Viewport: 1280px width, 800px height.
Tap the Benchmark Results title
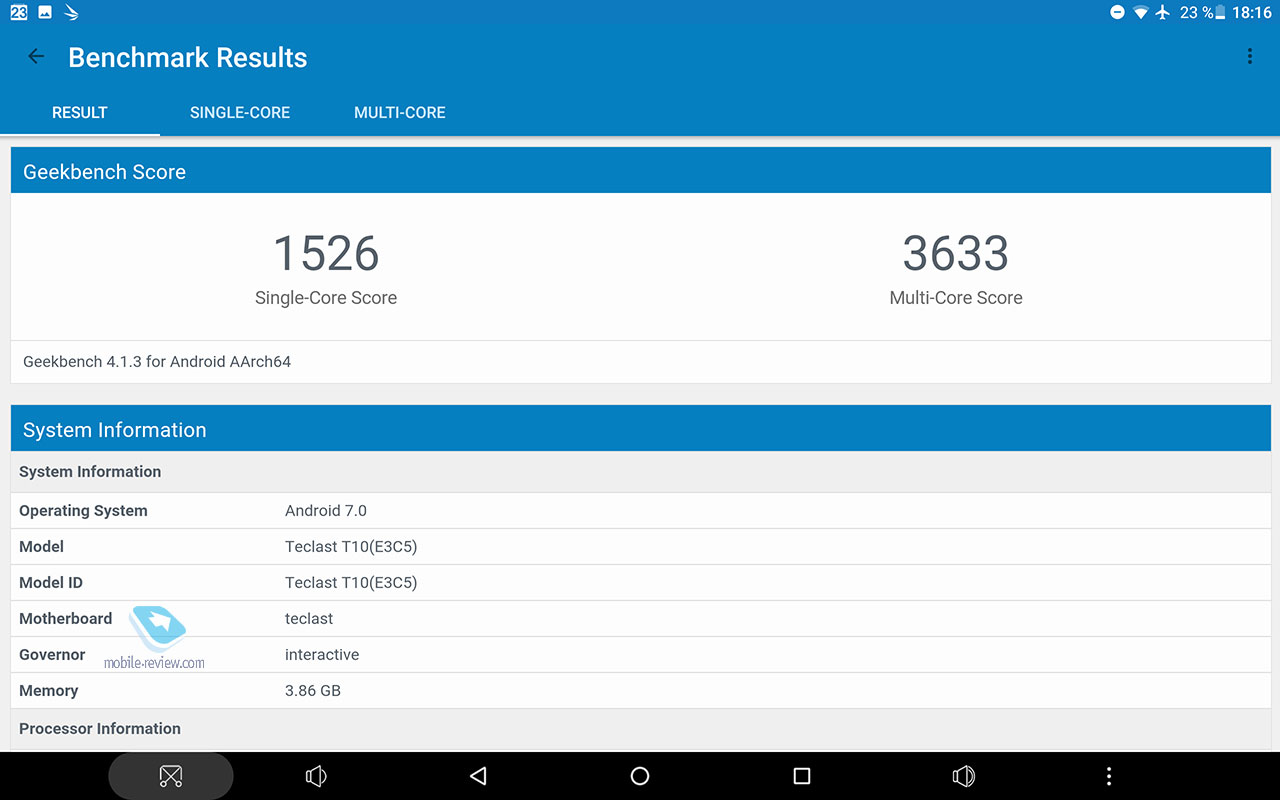tap(188, 58)
